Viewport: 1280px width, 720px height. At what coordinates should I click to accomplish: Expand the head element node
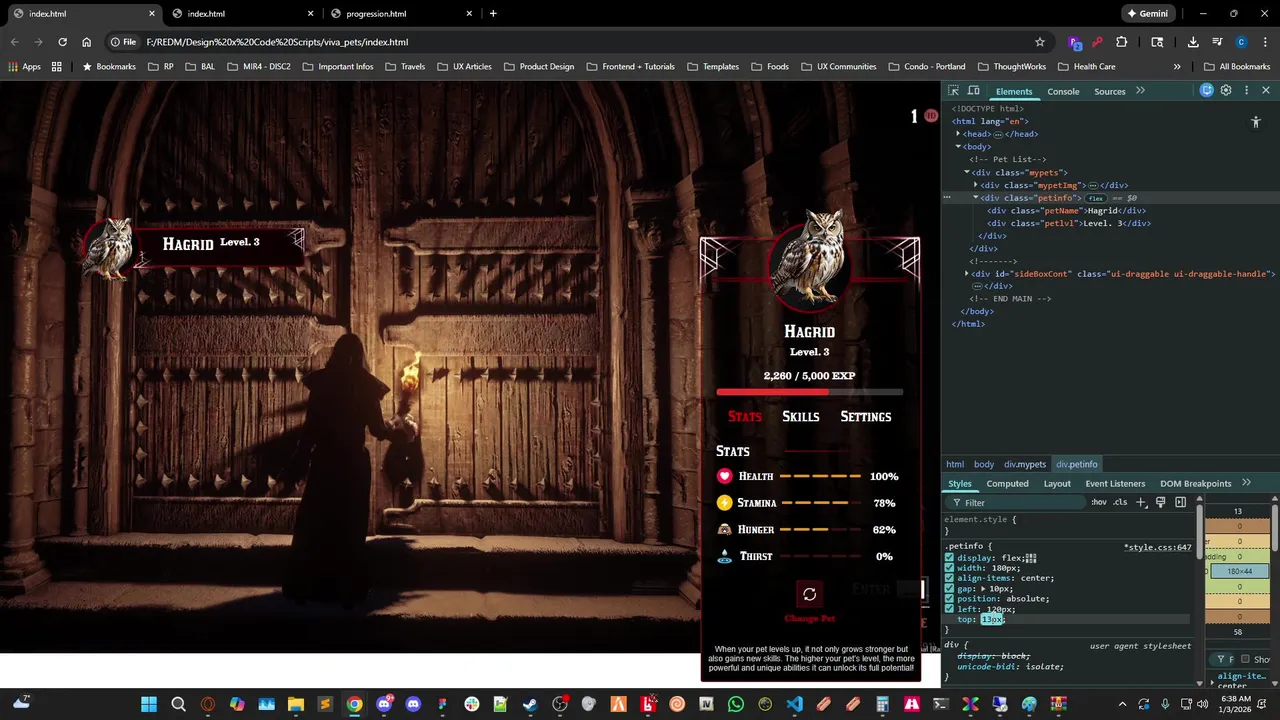958,134
